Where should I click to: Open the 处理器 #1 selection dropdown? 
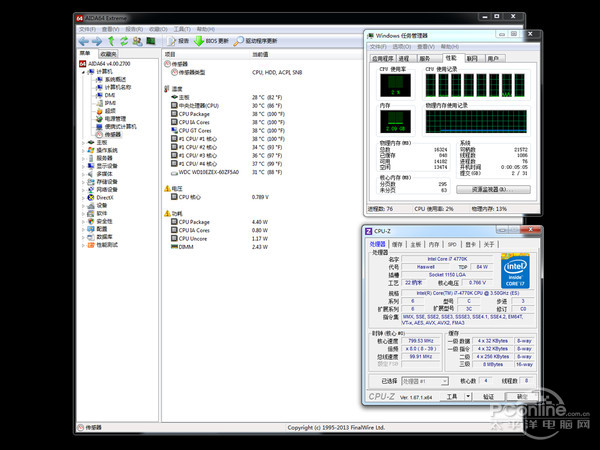(x=425, y=381)
